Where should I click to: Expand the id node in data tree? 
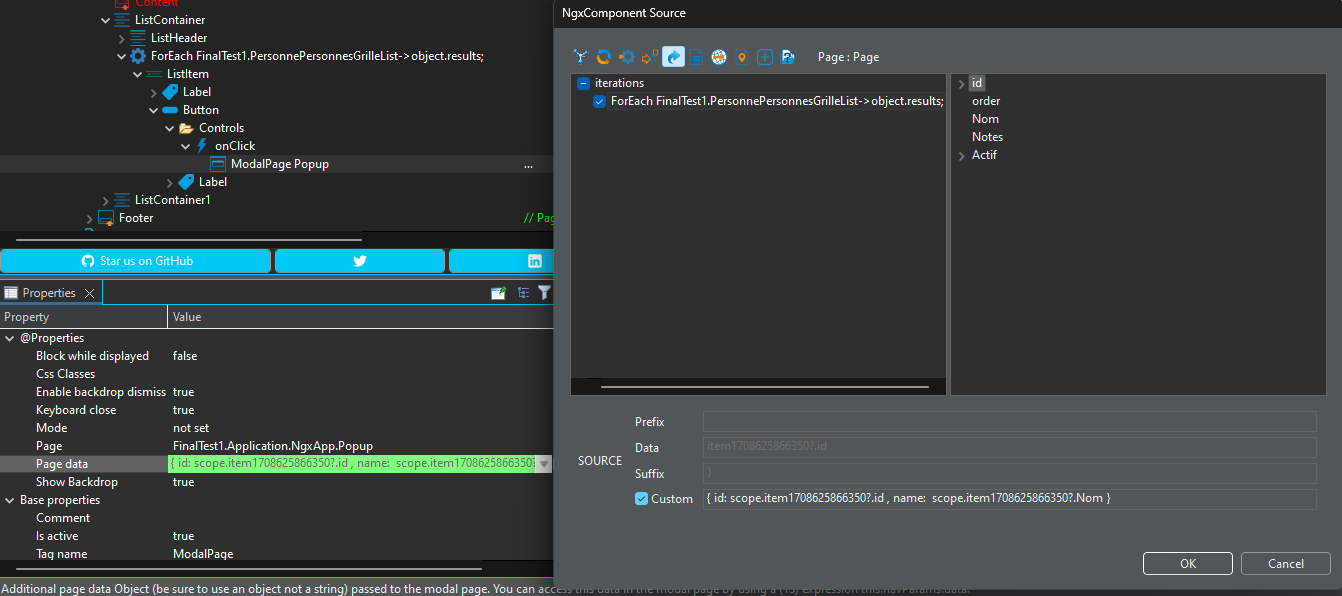click(961, 83)
